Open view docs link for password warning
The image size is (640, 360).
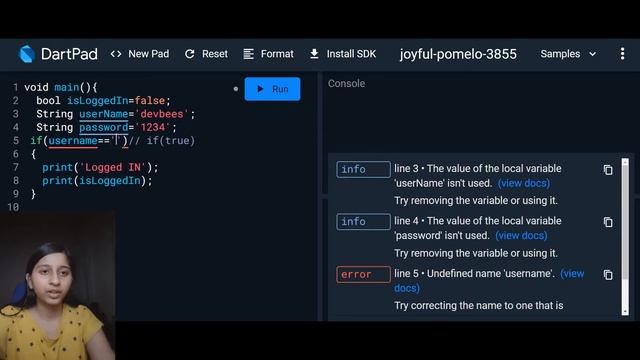click(521, 236)
